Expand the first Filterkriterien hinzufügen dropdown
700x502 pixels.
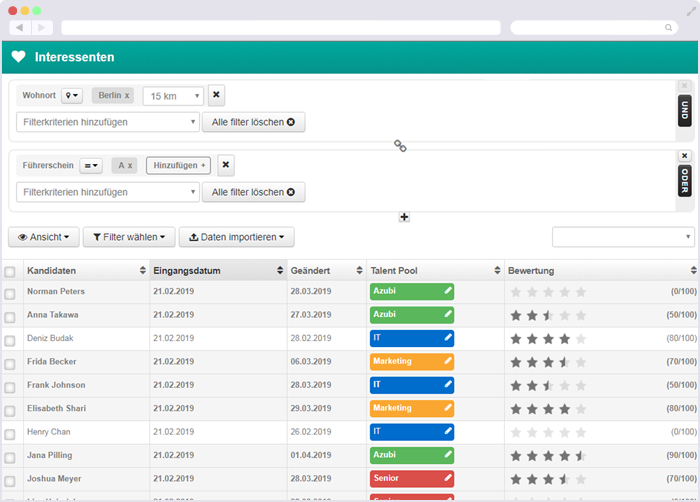click(x=108, y=122)
